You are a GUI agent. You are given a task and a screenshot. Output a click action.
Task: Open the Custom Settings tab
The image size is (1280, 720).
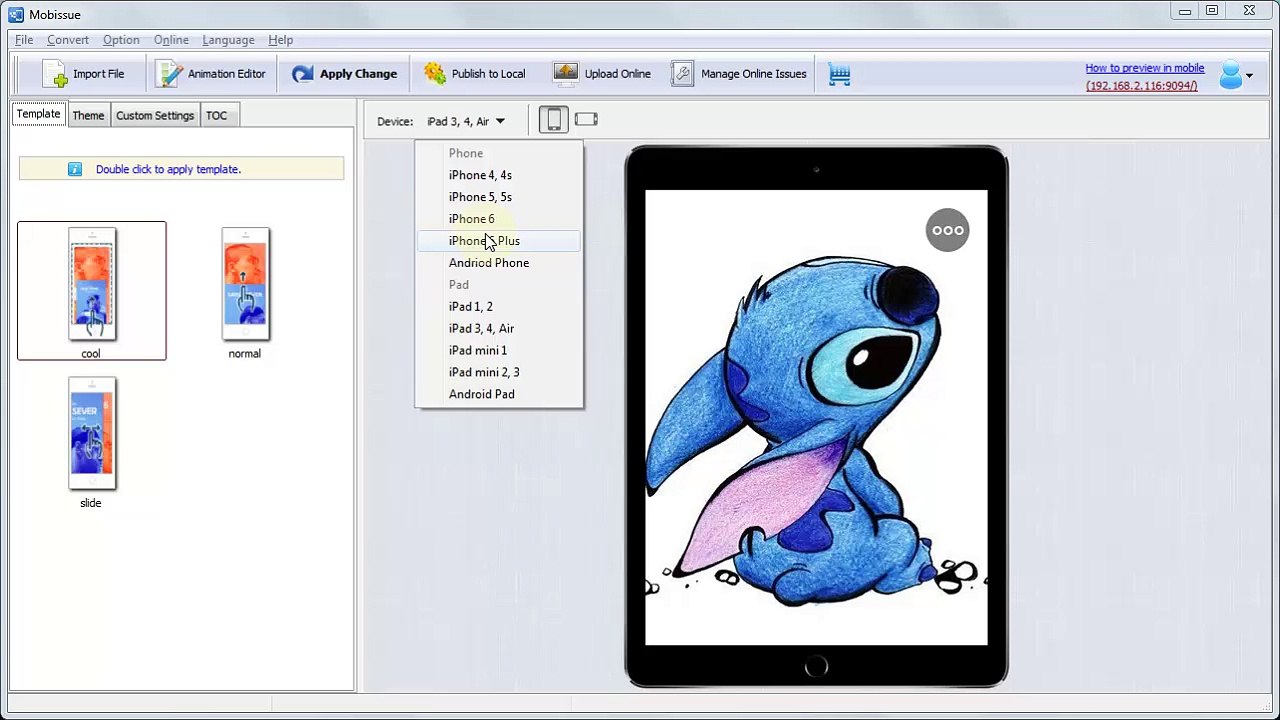click(155, 116)
